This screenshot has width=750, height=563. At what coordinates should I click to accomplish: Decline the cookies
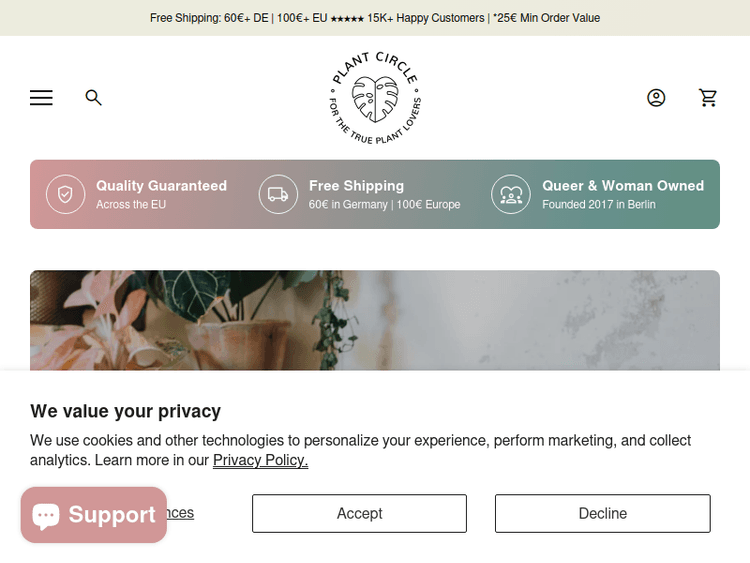[x=602, y=513]
